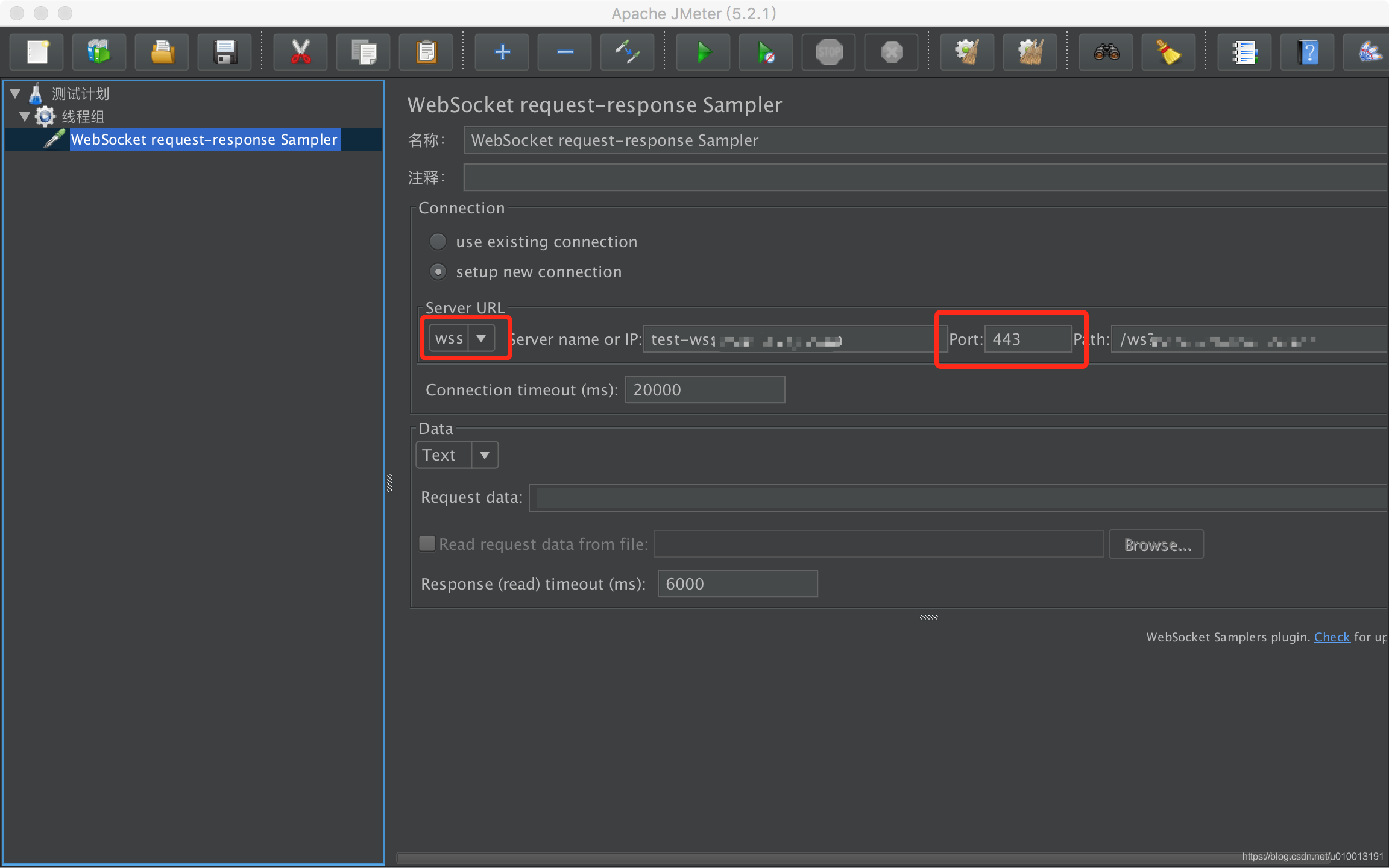This screenshot has width=1389, height=868.
Task: Open Help with question mark icon
Action: pos(1308,52)
